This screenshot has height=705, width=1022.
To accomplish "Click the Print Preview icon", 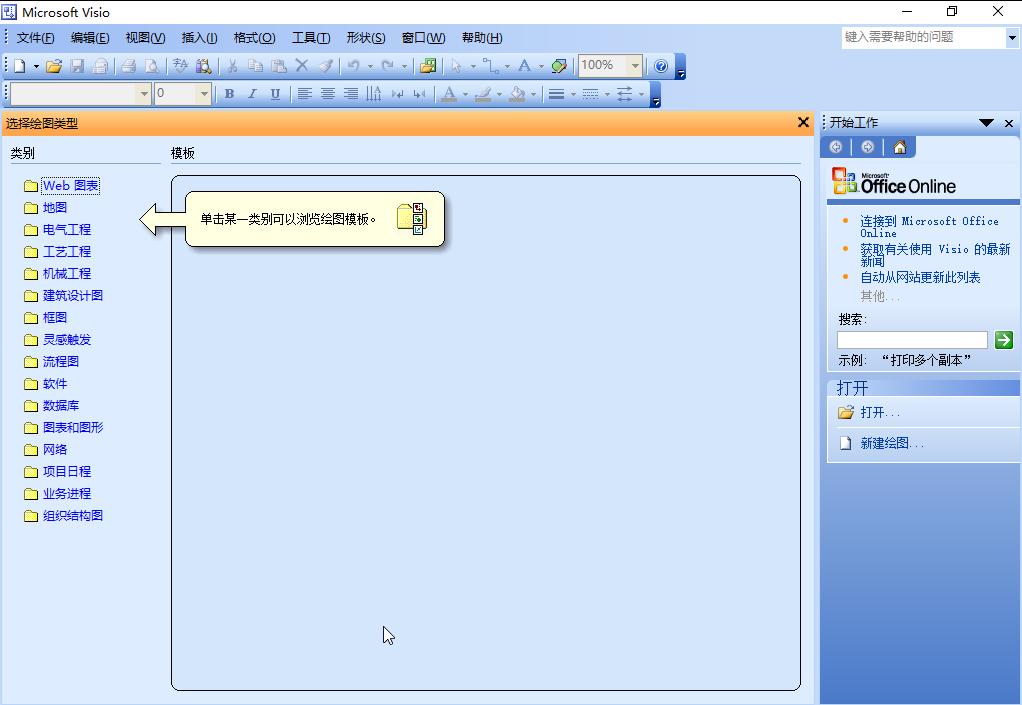I will (151, 66).
